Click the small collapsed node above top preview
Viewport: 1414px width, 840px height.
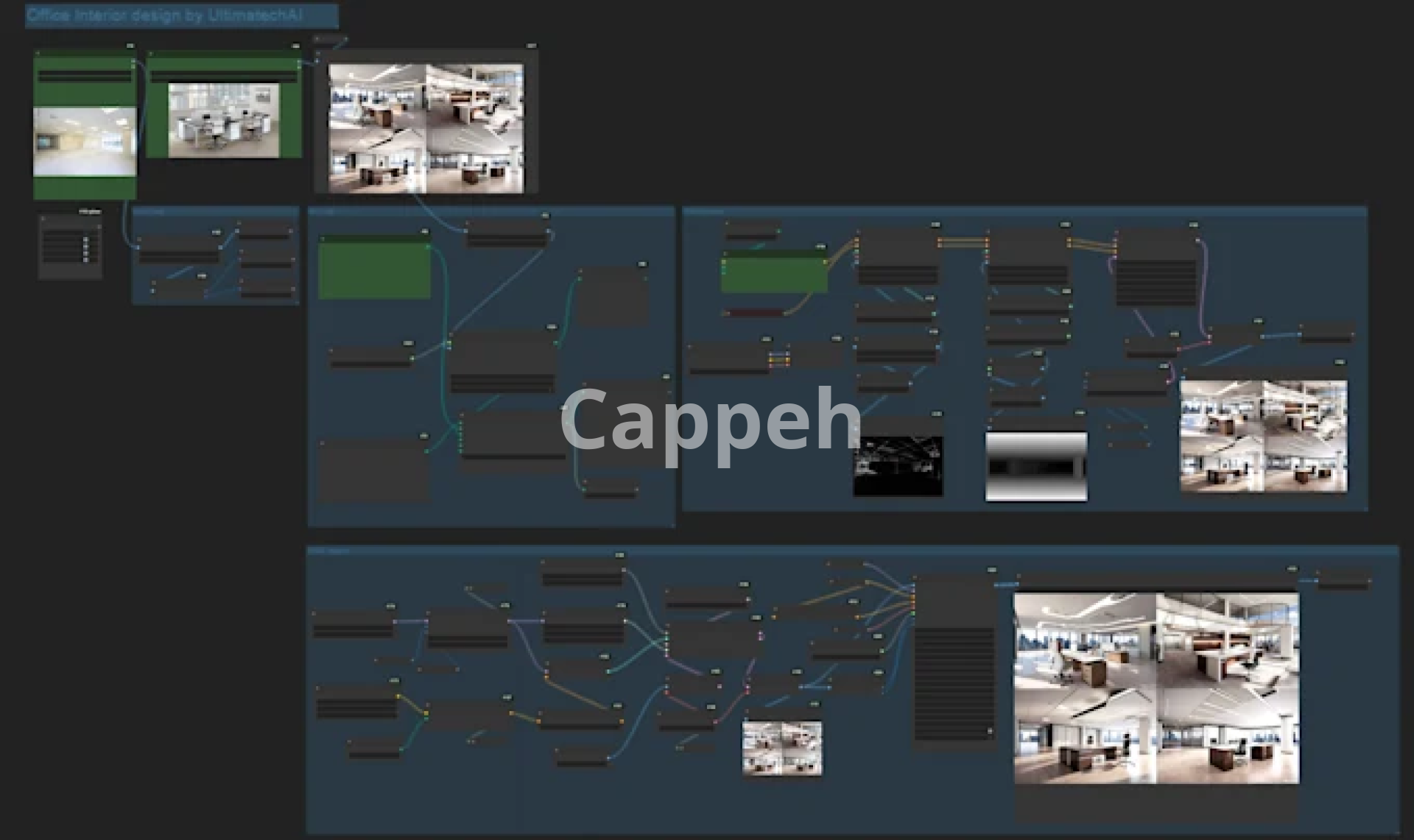pyautogui.click(x=329, y=38)
